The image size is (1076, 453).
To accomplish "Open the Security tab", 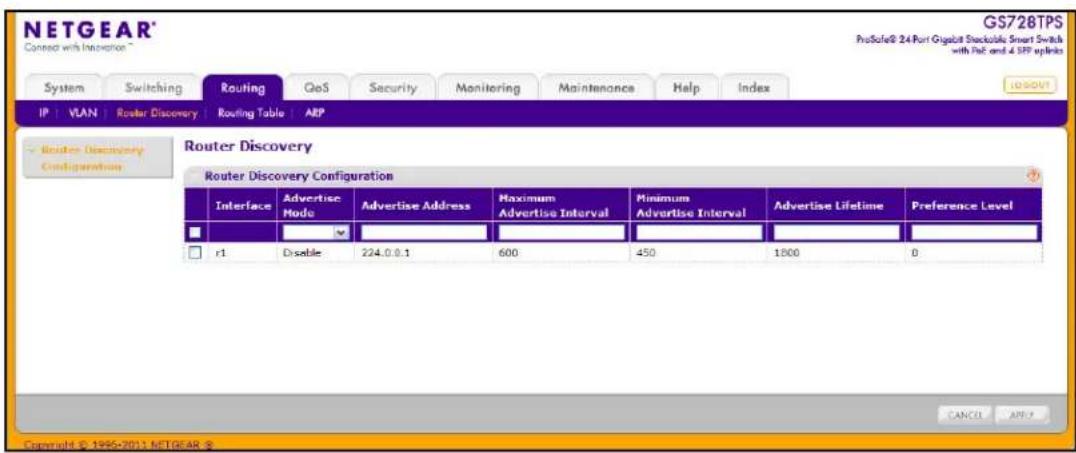I will pos(393,88).
